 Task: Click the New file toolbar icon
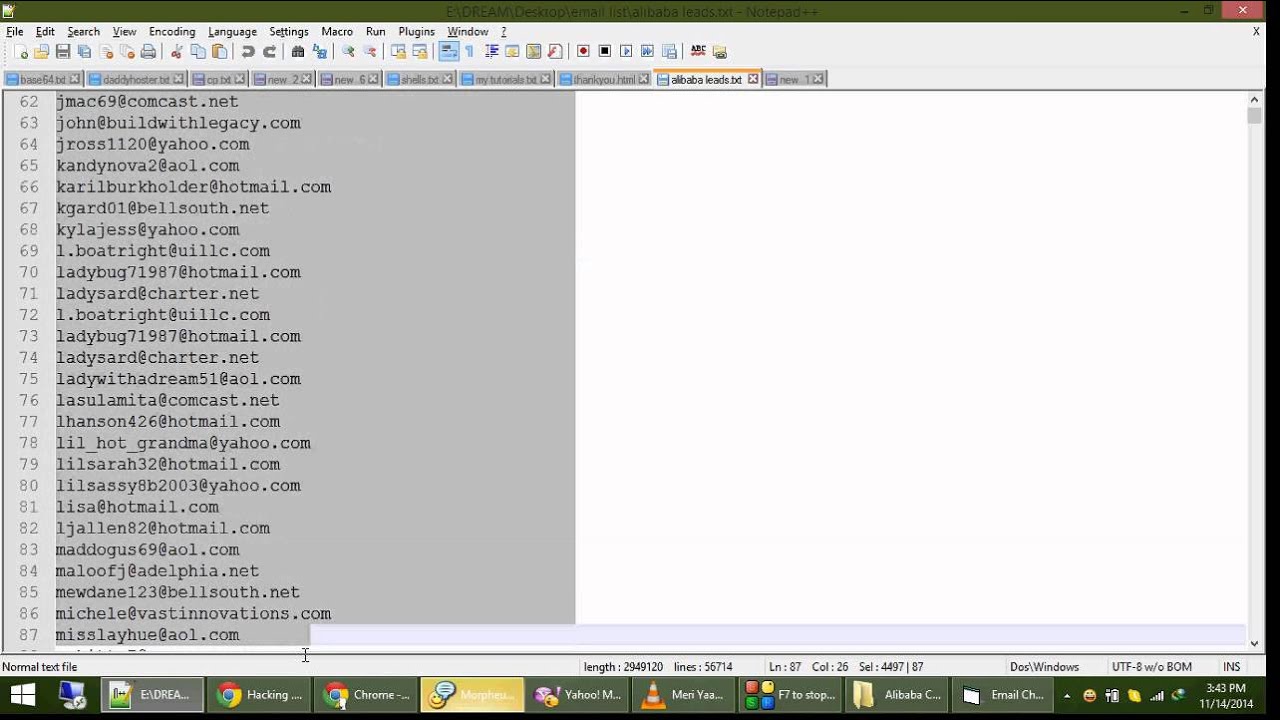pyautogui.click(x=20, y=52)
